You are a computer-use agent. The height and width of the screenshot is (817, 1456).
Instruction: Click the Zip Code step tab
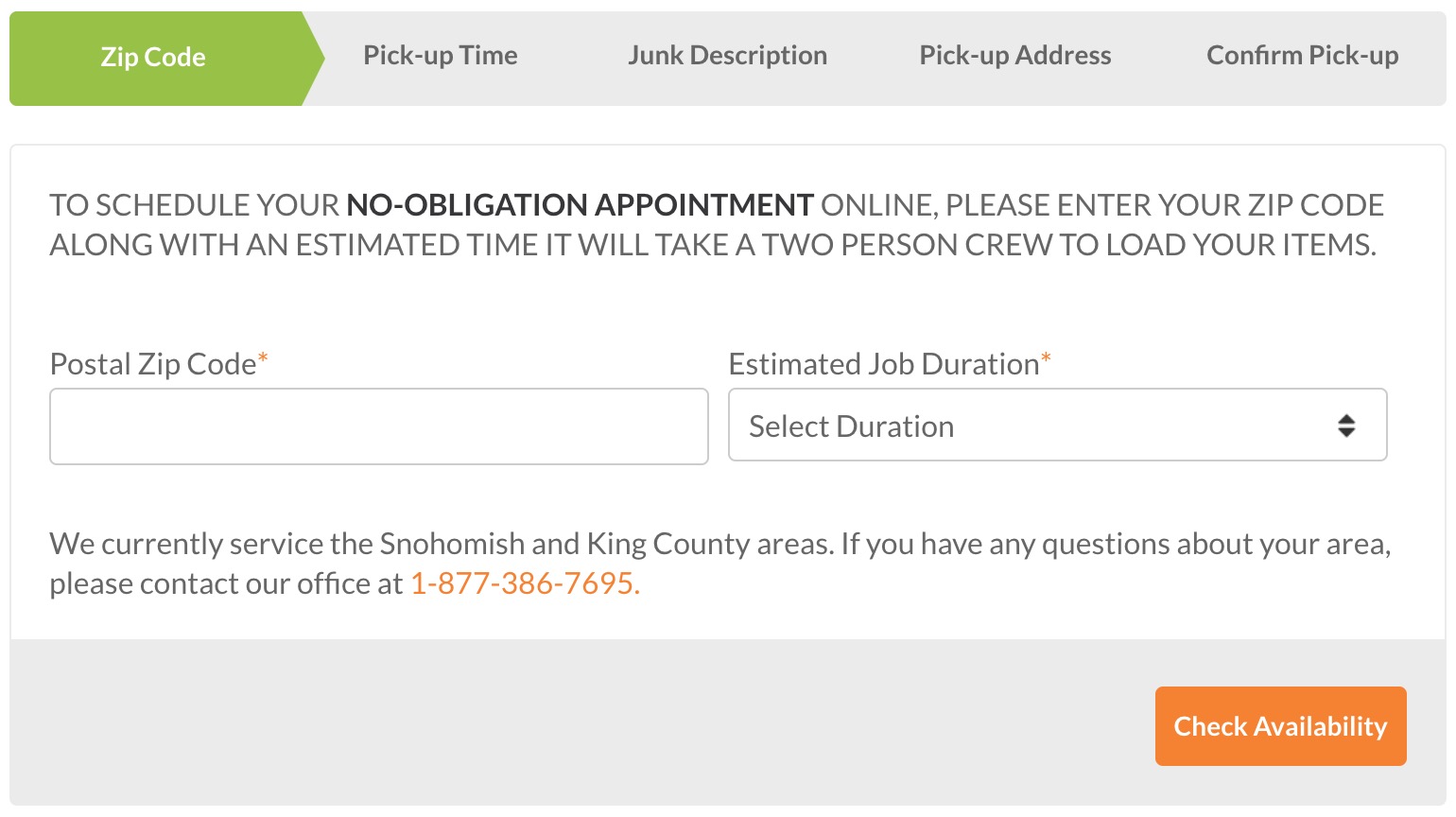(153, 58)
